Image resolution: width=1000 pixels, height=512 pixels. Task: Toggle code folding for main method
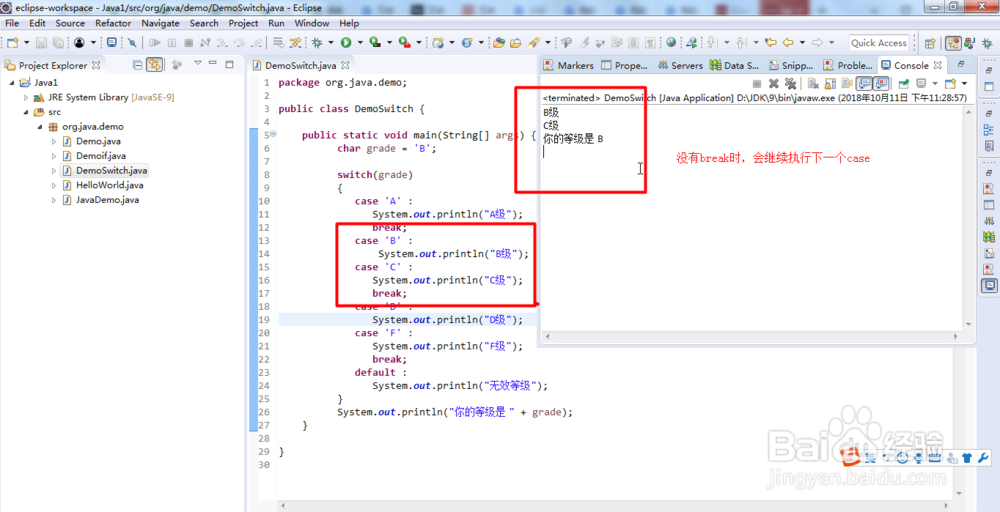[273, 134]
